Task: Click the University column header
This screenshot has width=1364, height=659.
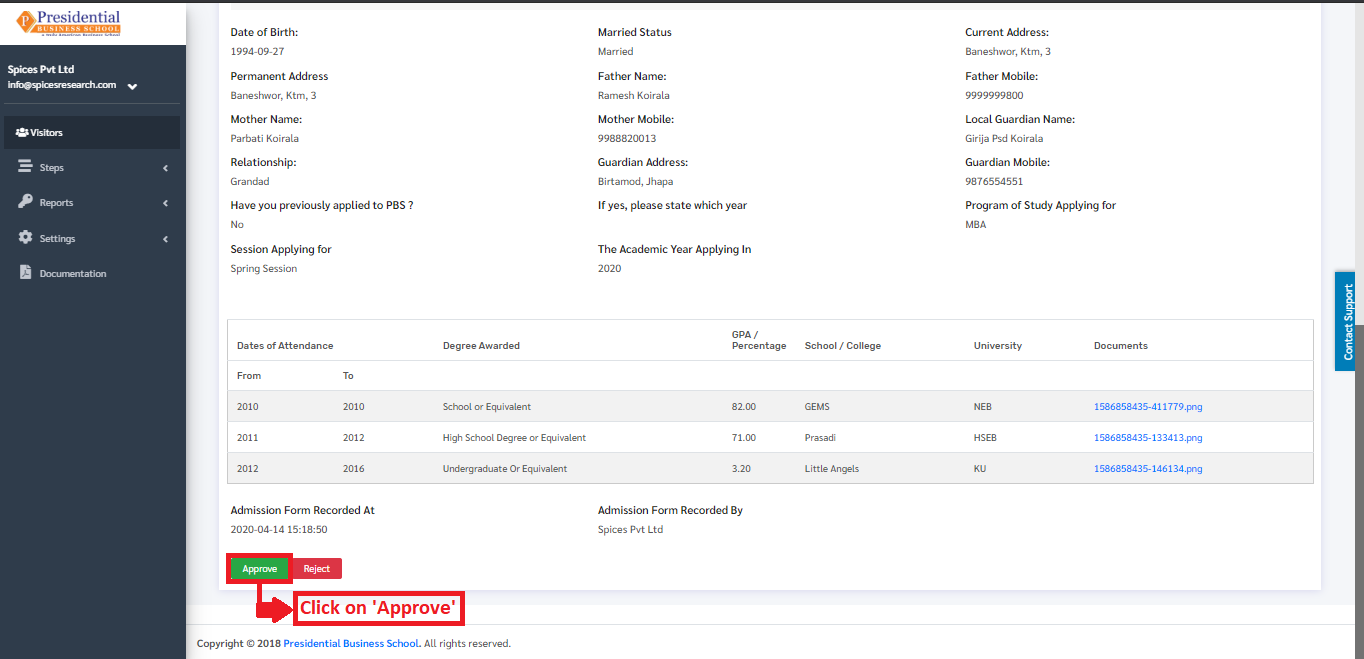Action: [x=998, y=346]
